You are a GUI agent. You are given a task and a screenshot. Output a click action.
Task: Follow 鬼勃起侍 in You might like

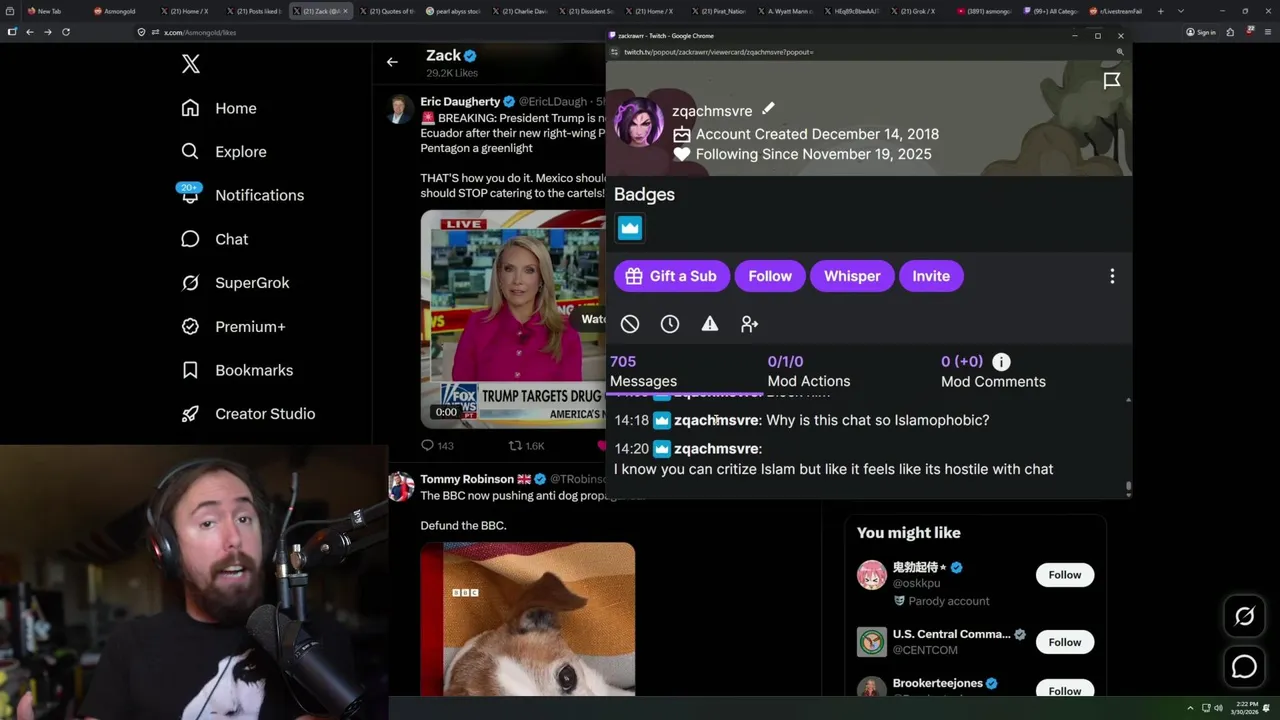1064,575
